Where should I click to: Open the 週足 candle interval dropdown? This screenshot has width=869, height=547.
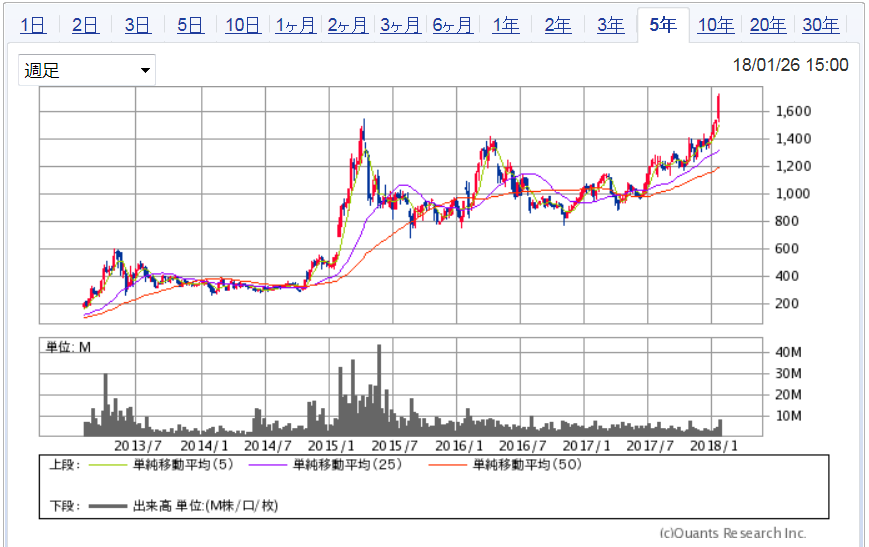(x=87, y=70)
